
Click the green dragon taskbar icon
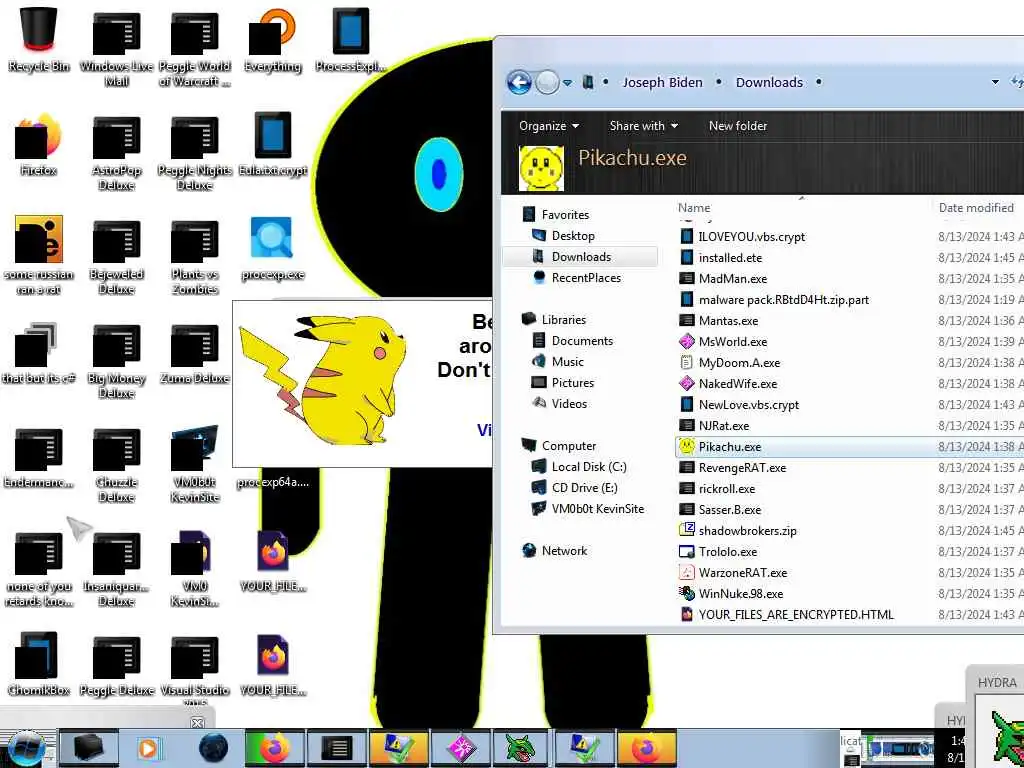pos(521,748)
